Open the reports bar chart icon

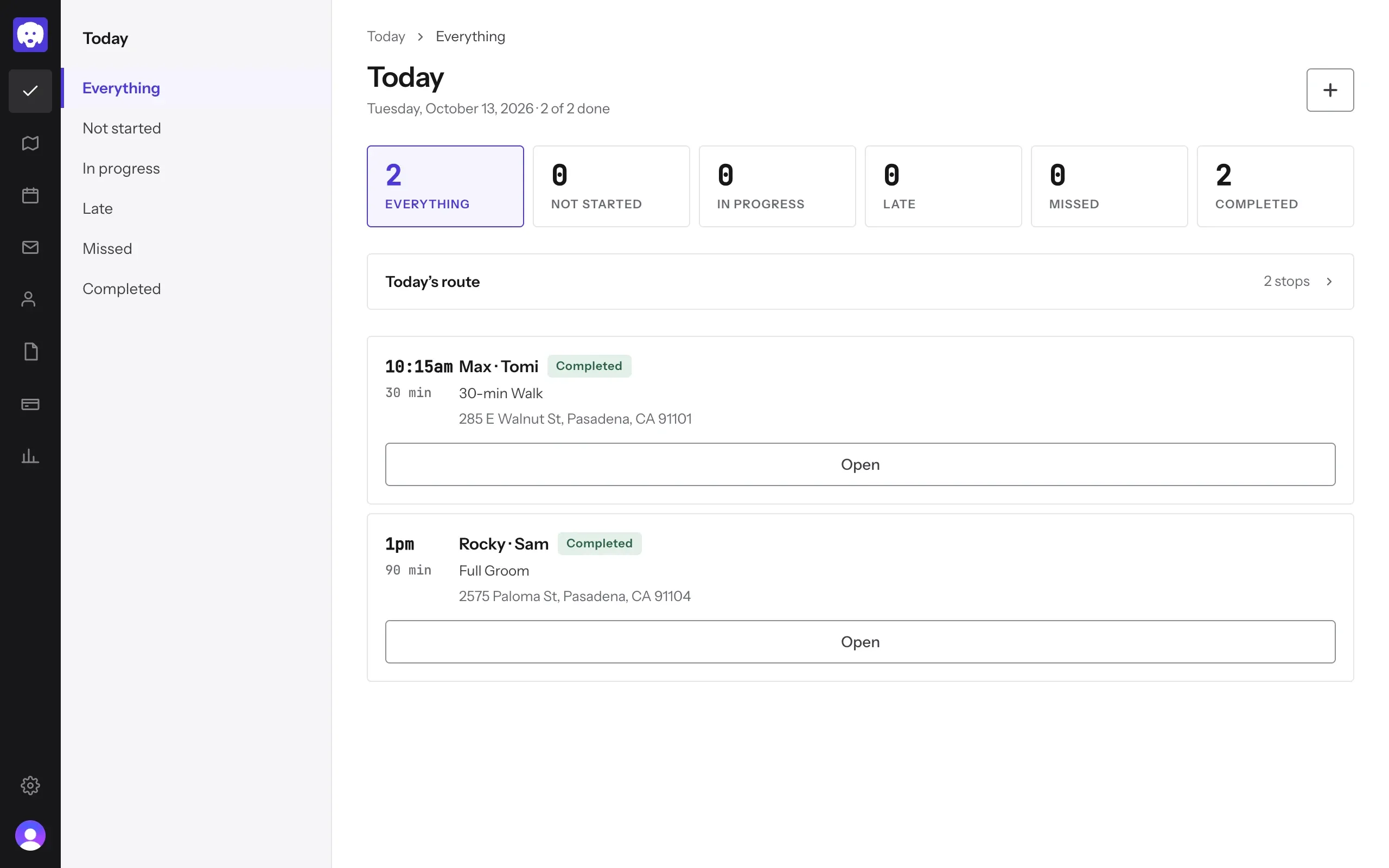click(x=30, y=456)
